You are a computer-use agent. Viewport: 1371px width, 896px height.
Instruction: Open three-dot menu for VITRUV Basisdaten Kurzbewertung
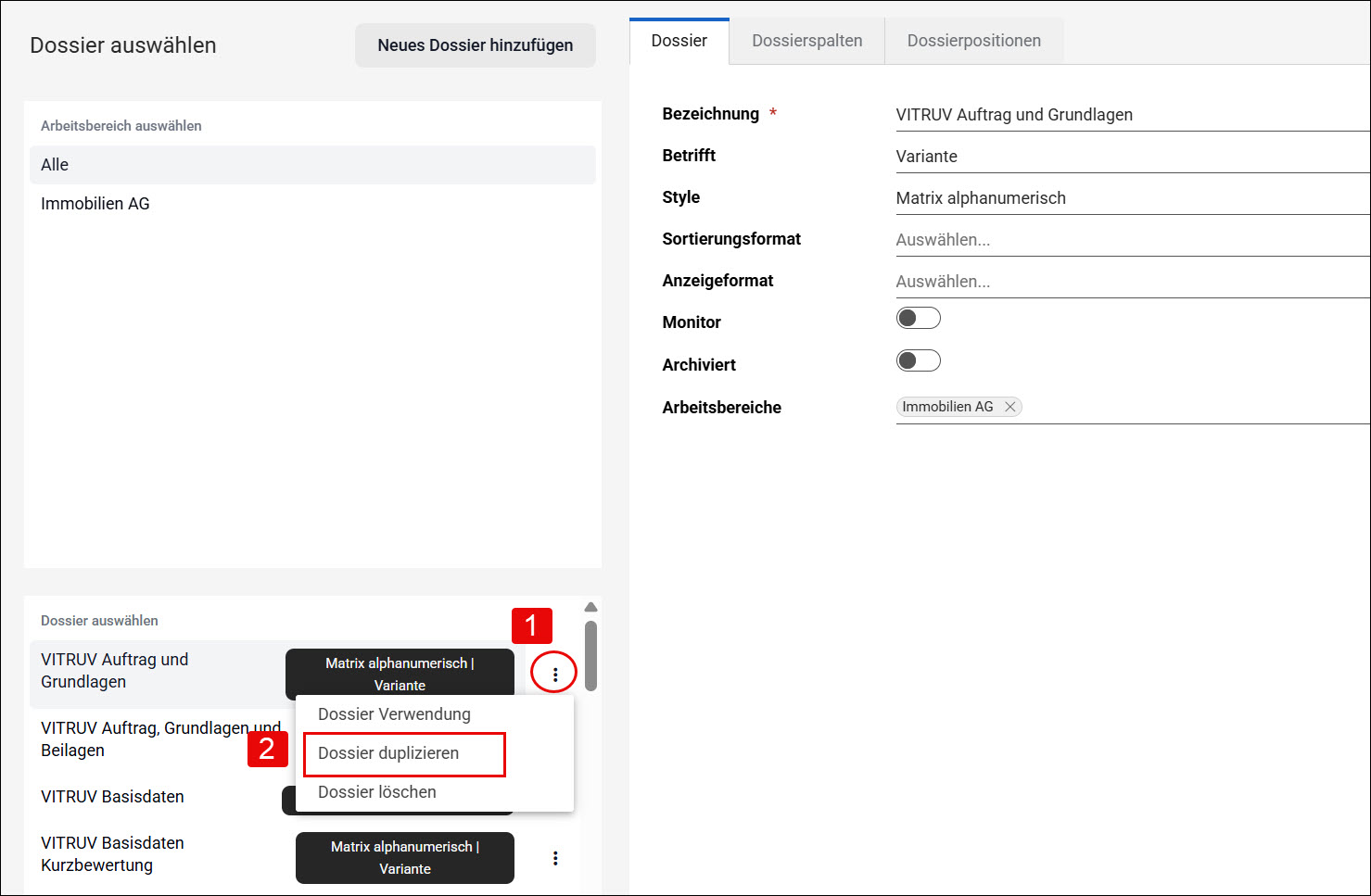555,858
